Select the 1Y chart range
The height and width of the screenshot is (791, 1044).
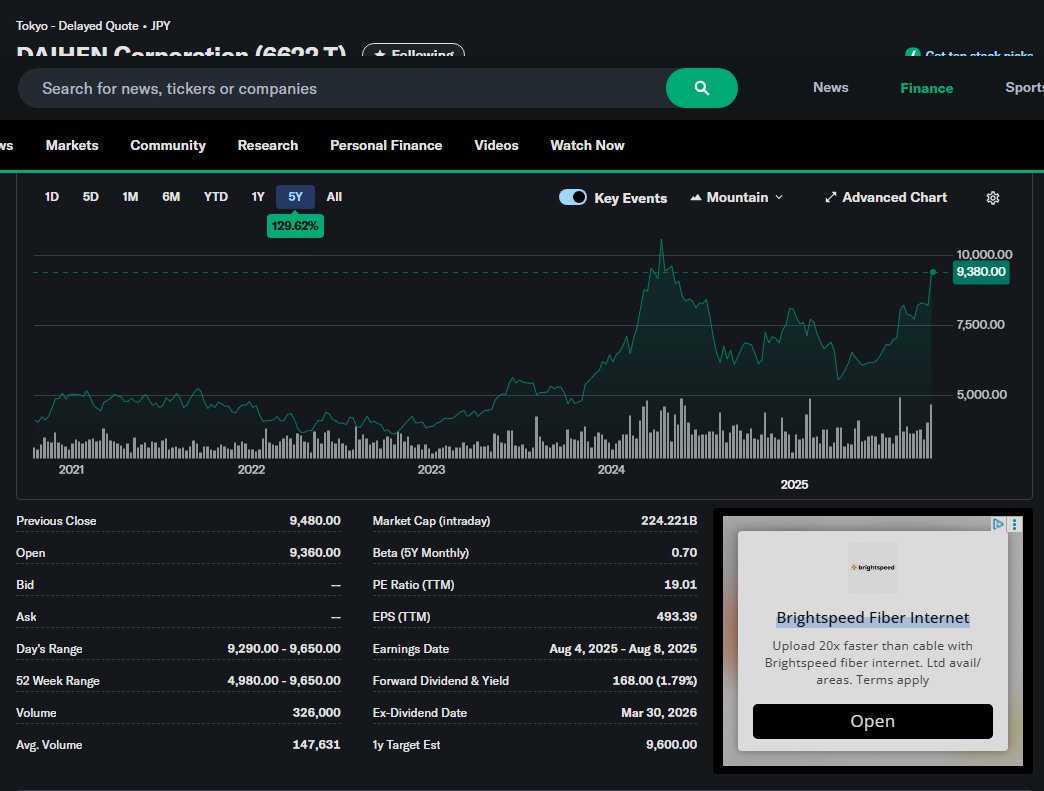[258, 196]
